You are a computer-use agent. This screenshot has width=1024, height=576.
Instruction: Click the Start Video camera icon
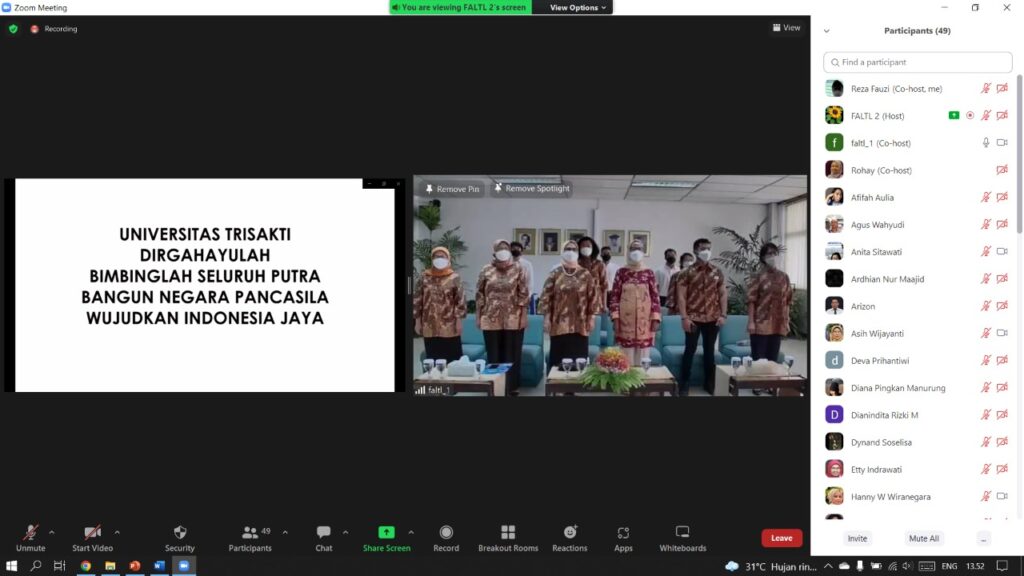[x=92, y=532]
